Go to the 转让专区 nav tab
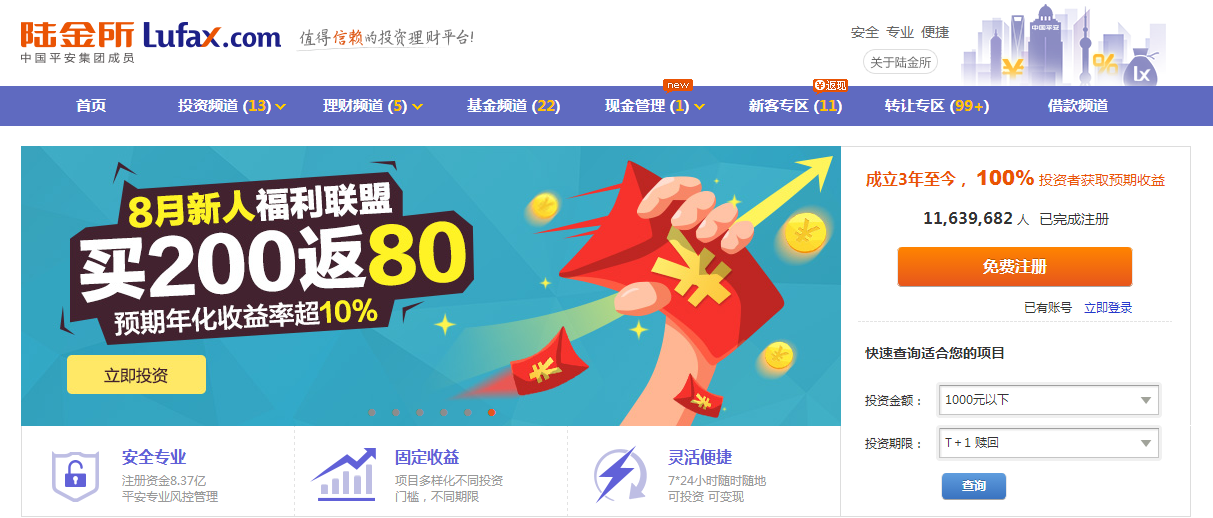Screen dimensions: 1213x518 937,106
